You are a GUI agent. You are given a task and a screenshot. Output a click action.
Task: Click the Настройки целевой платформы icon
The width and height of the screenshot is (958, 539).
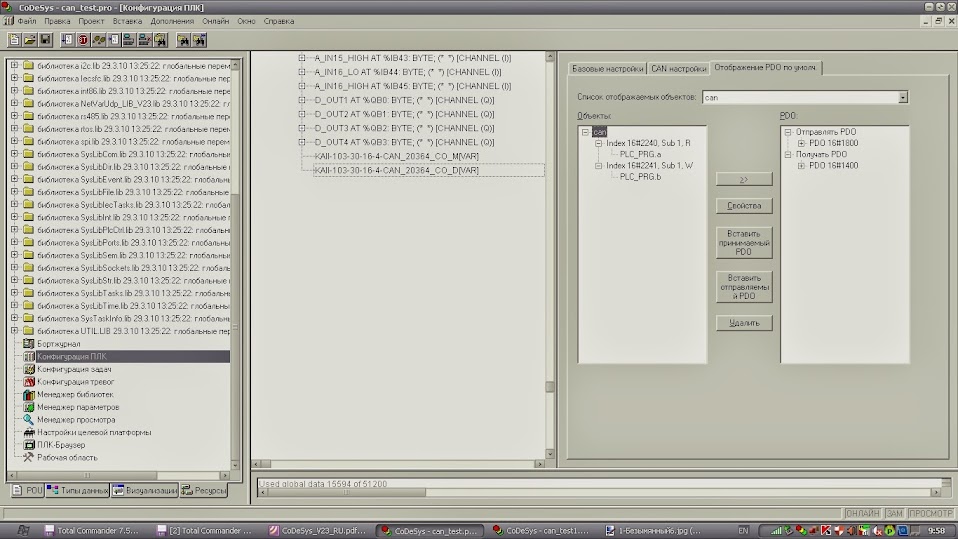[29, 432]
